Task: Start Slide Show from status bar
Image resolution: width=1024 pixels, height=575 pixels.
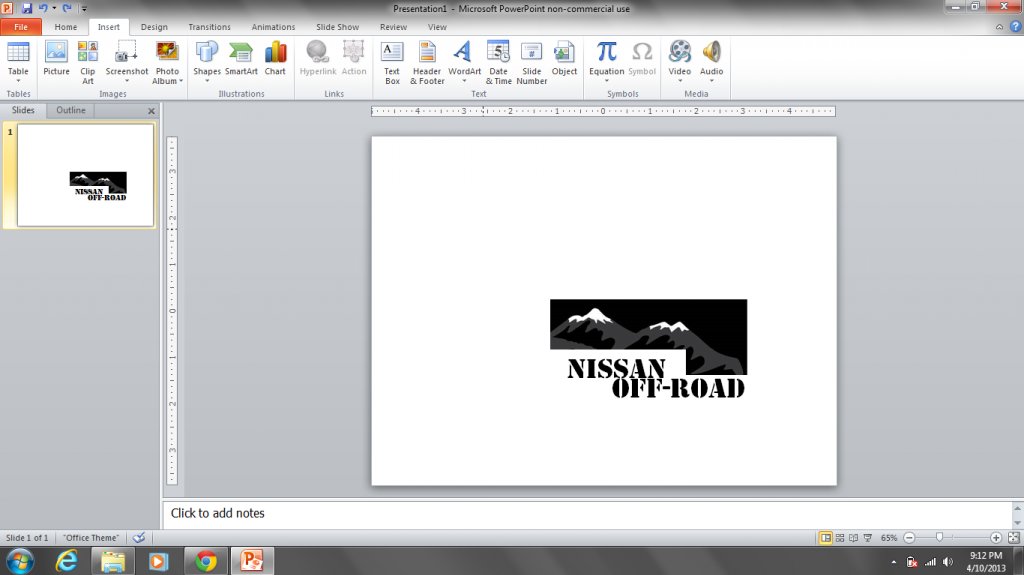Action: pos(868,538)
